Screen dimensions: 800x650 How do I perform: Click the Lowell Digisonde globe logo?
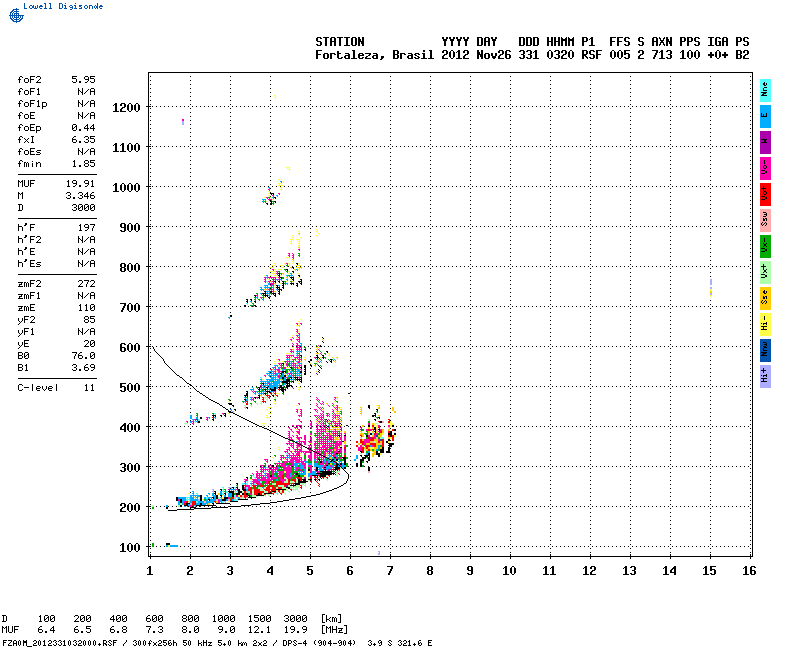click(16, 16)
